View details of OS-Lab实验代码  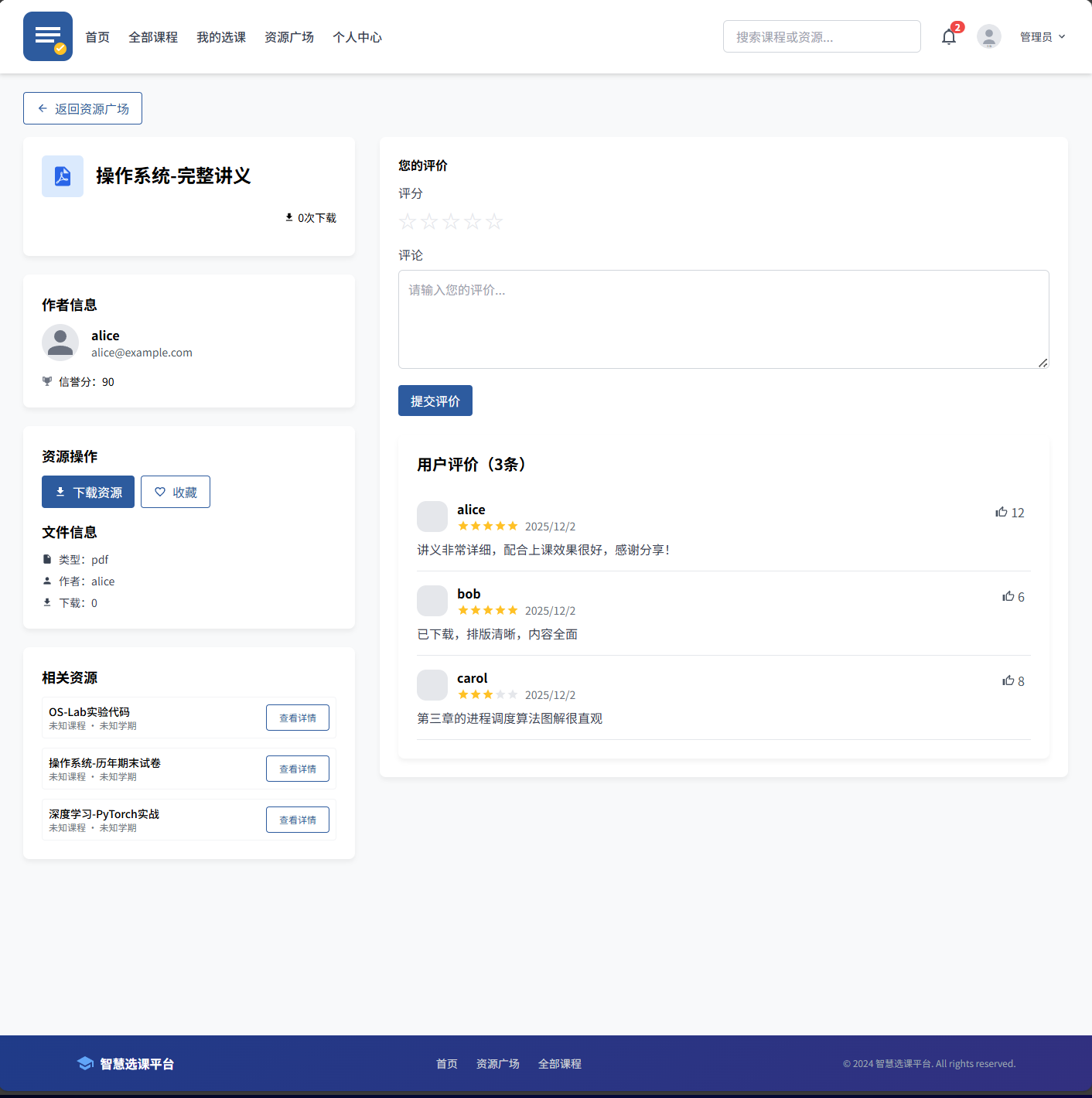tap(298, 718)
